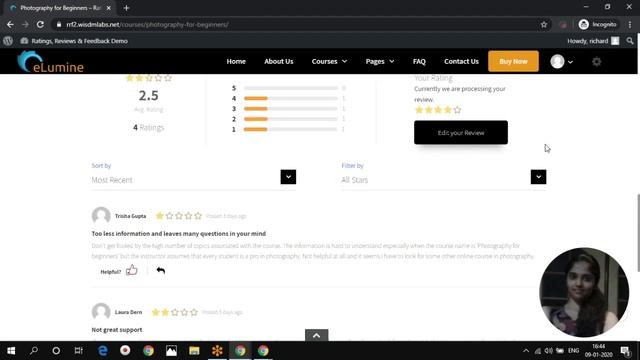Click the Buy Now button
This screenshot has width=640, height=360.
(x=513, y=61)
